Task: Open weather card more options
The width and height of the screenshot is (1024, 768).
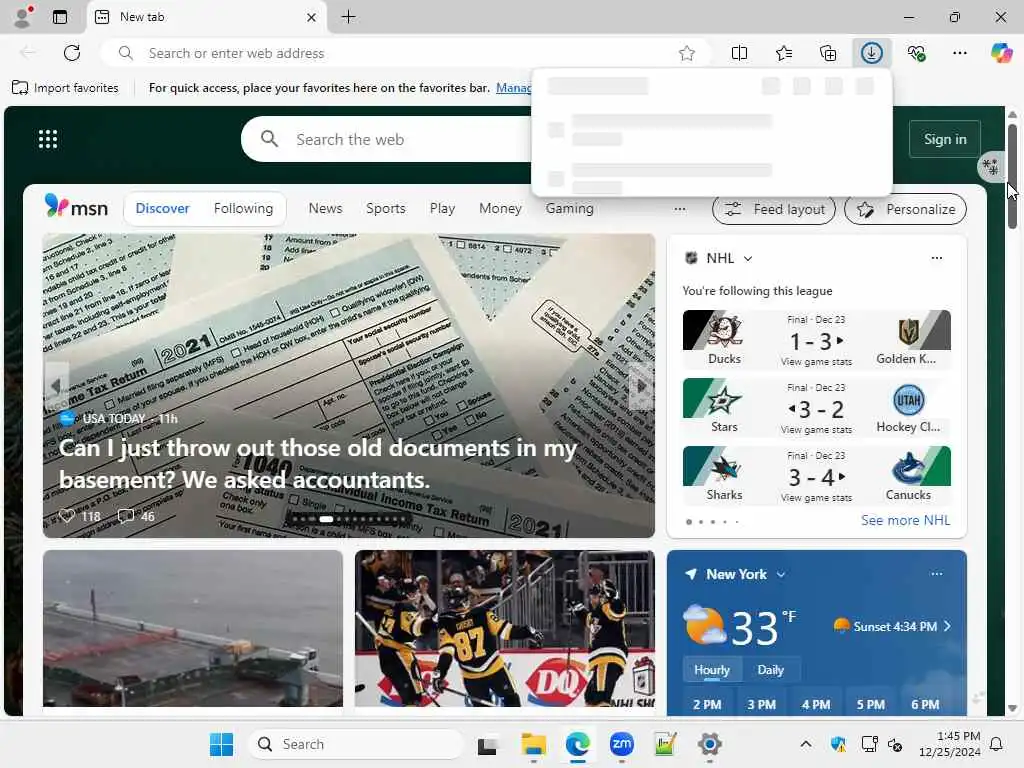Action: [x=936, y=574]
